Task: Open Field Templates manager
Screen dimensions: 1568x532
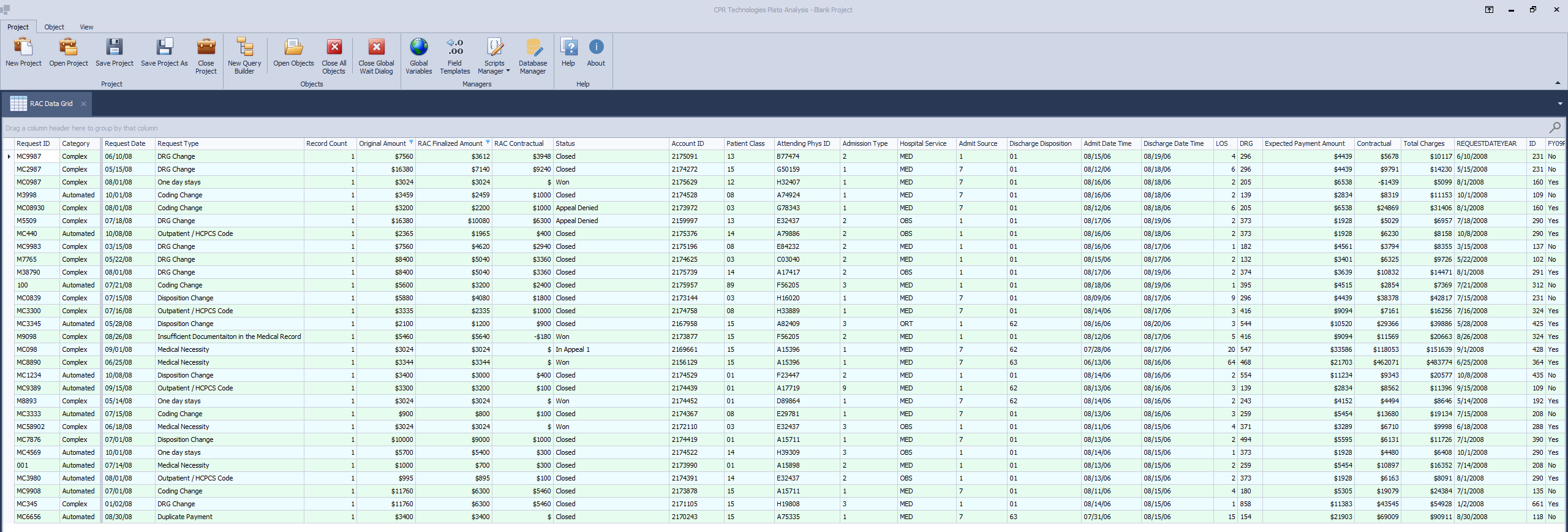Action: (455, 56)
